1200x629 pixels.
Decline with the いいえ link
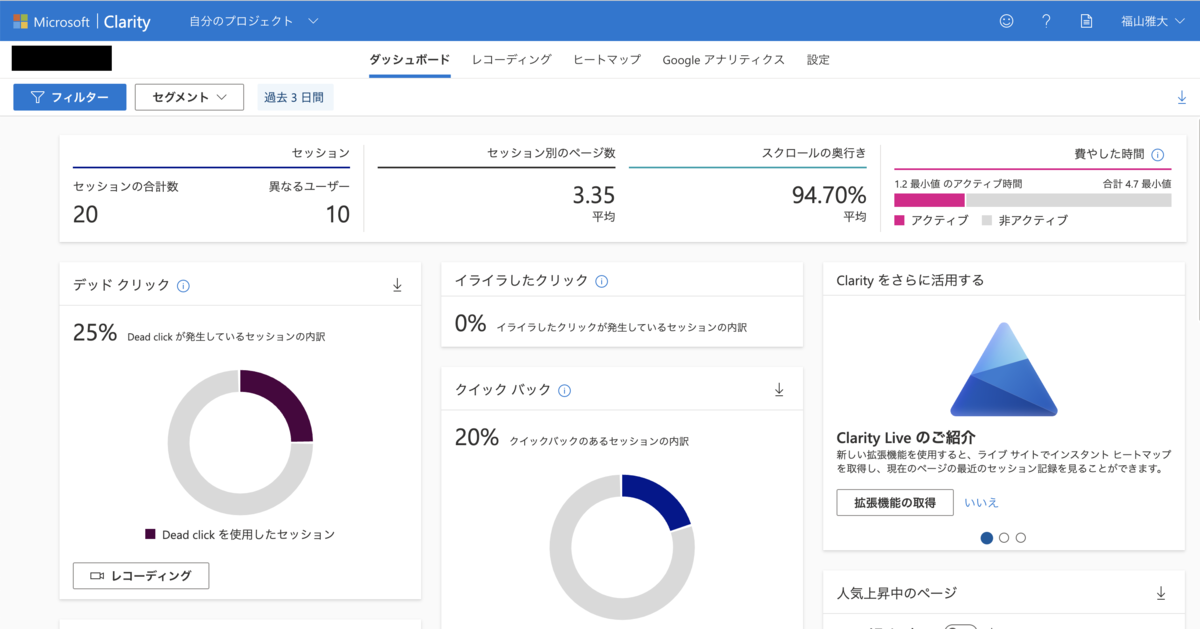click(981, 503)
